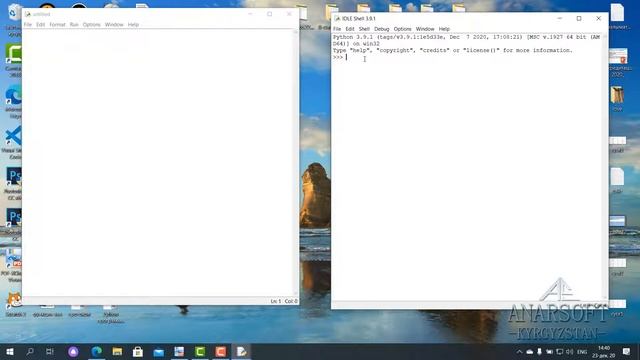Open Edit menu in IDLE Shell window
The height and width of the screenshot is (360, 640).
pos(350,29)
